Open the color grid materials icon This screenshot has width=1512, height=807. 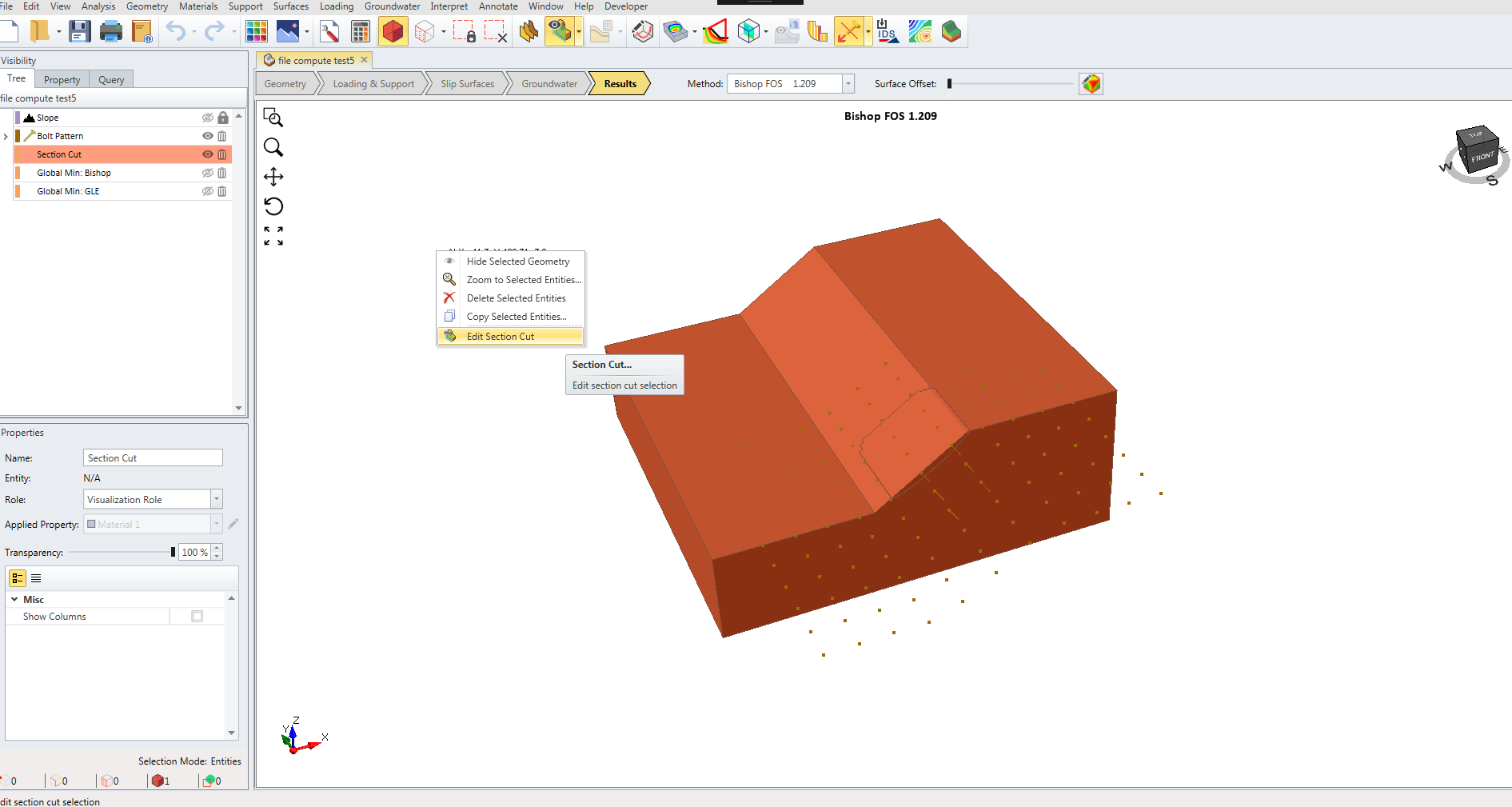click(257, 32)
